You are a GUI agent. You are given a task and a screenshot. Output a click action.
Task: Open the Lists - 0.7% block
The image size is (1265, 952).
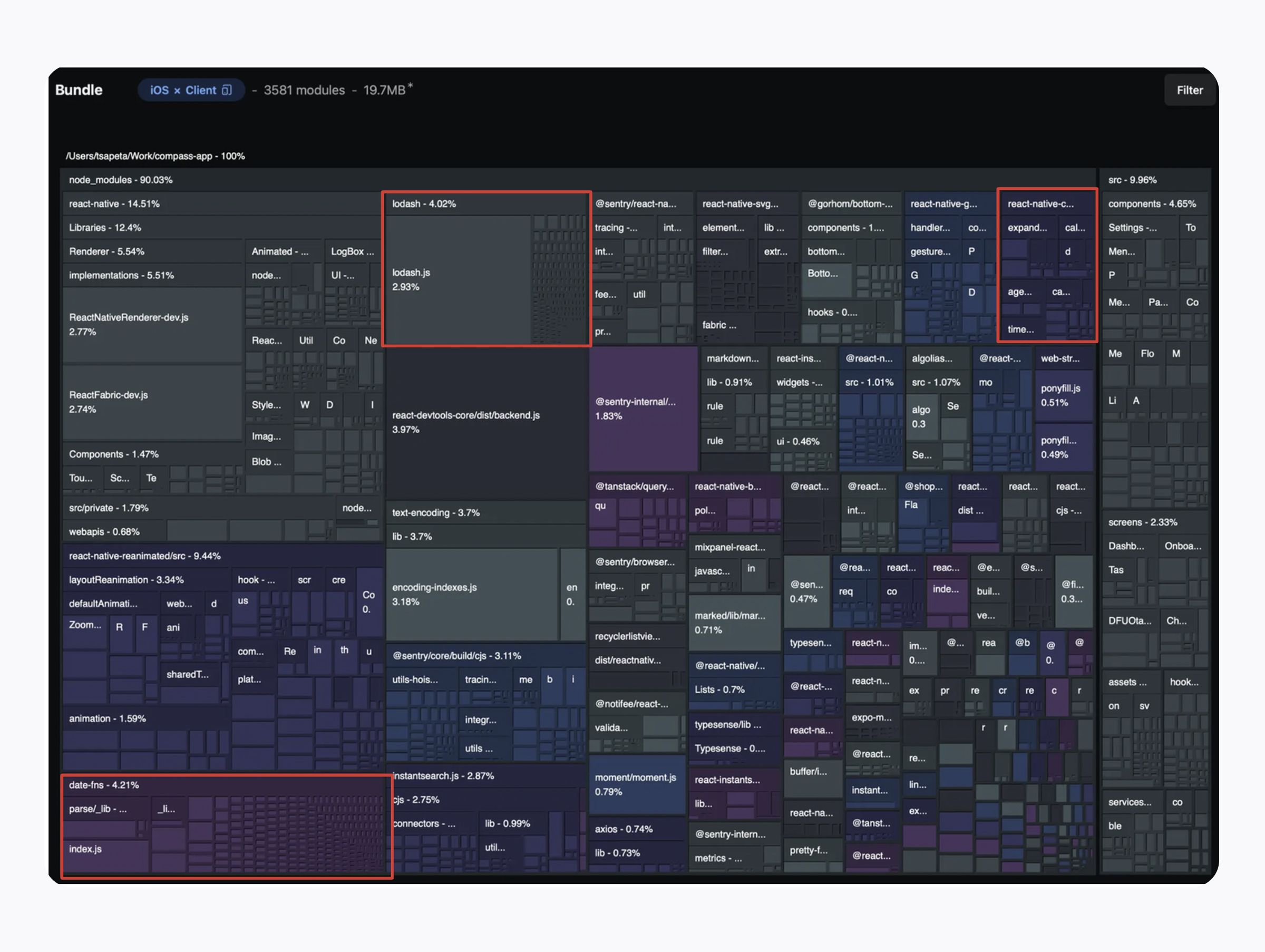pos(735,689)
